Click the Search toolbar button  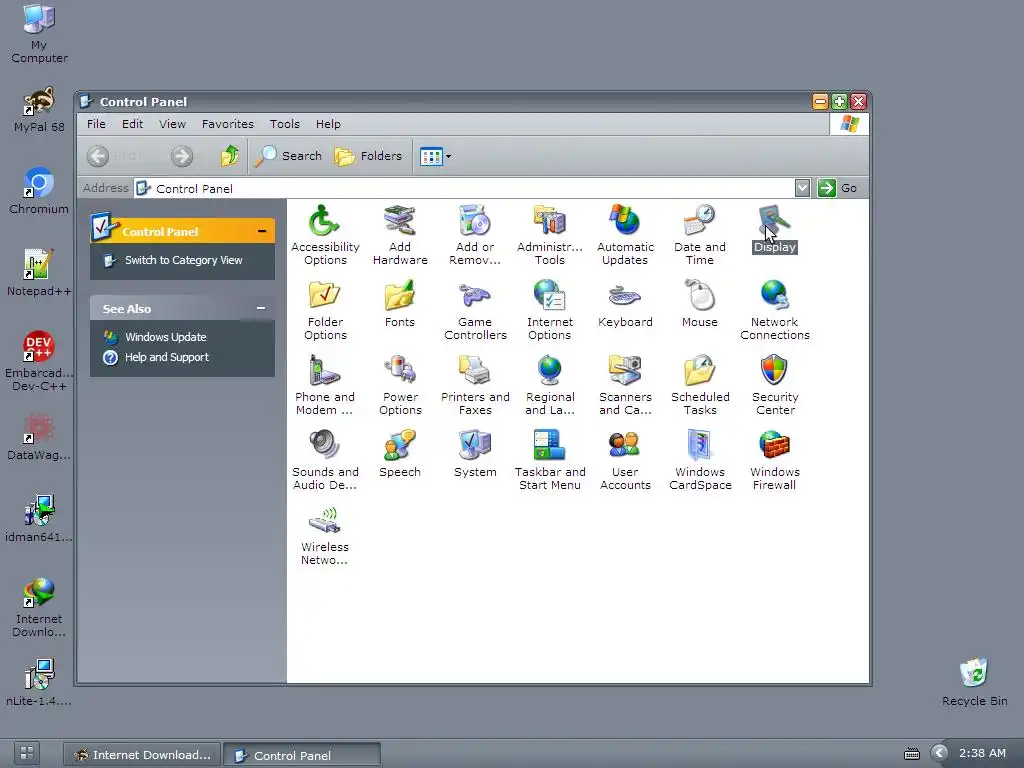tap(288, 156)
